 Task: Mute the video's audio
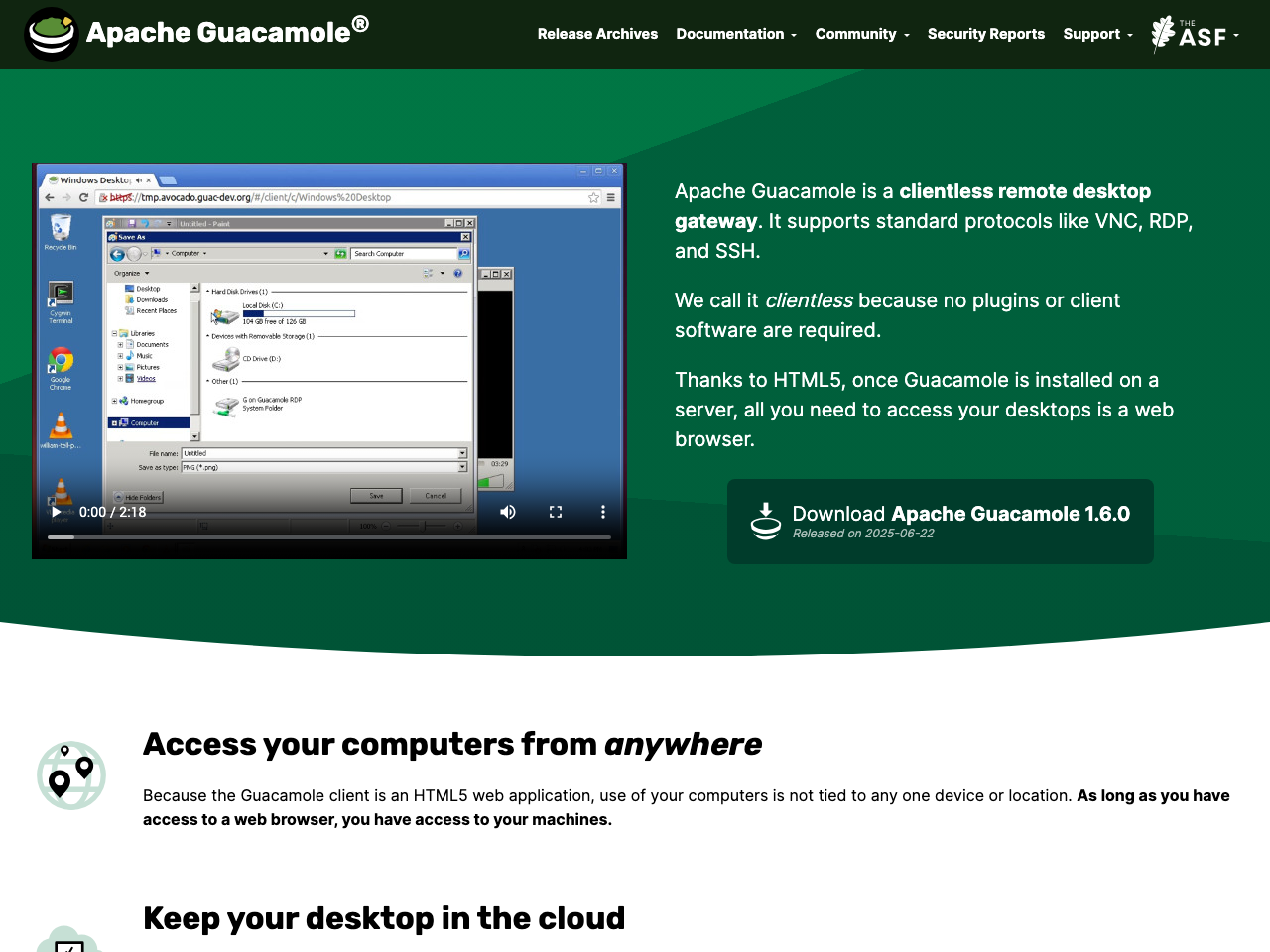pos(507,511)
